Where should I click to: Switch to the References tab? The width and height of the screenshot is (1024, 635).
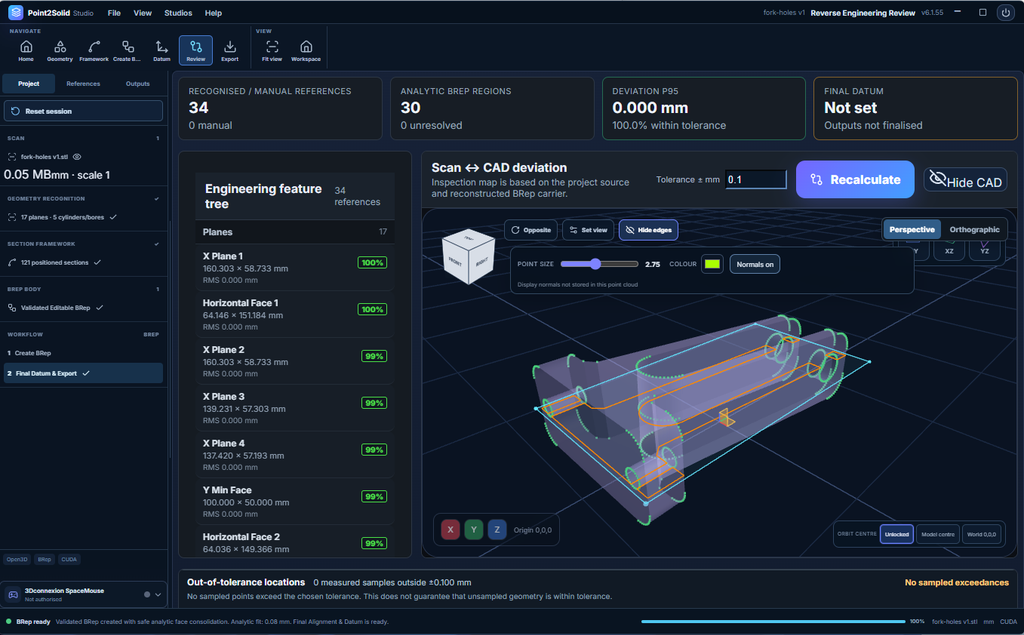tap(83, 84)
